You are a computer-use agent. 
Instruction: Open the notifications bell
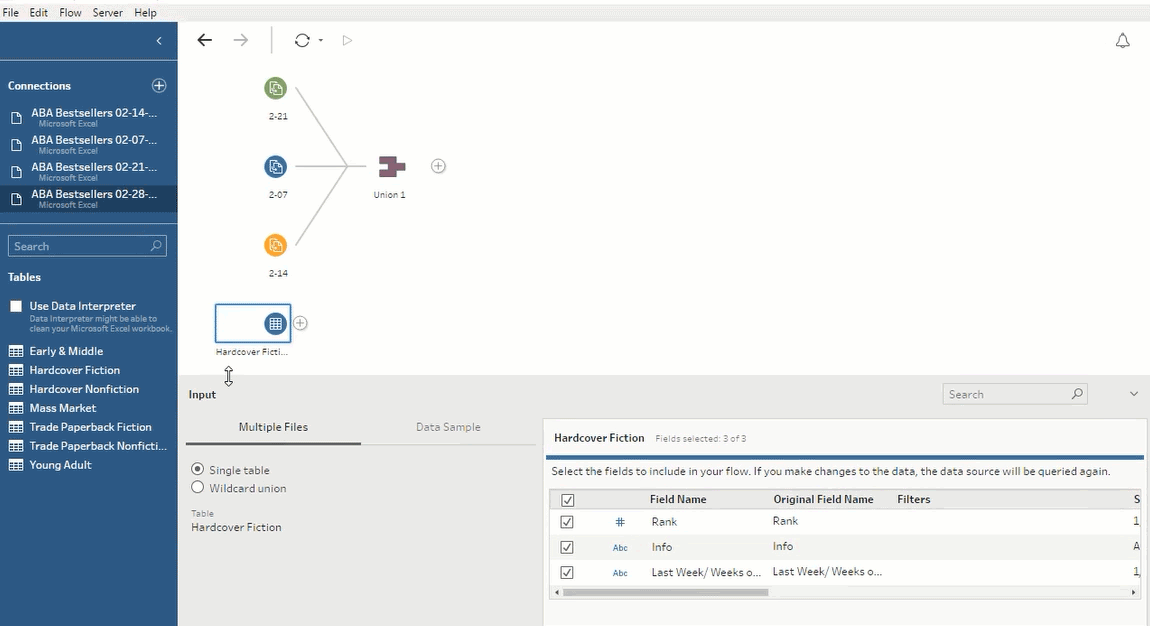coord(1122,41)
